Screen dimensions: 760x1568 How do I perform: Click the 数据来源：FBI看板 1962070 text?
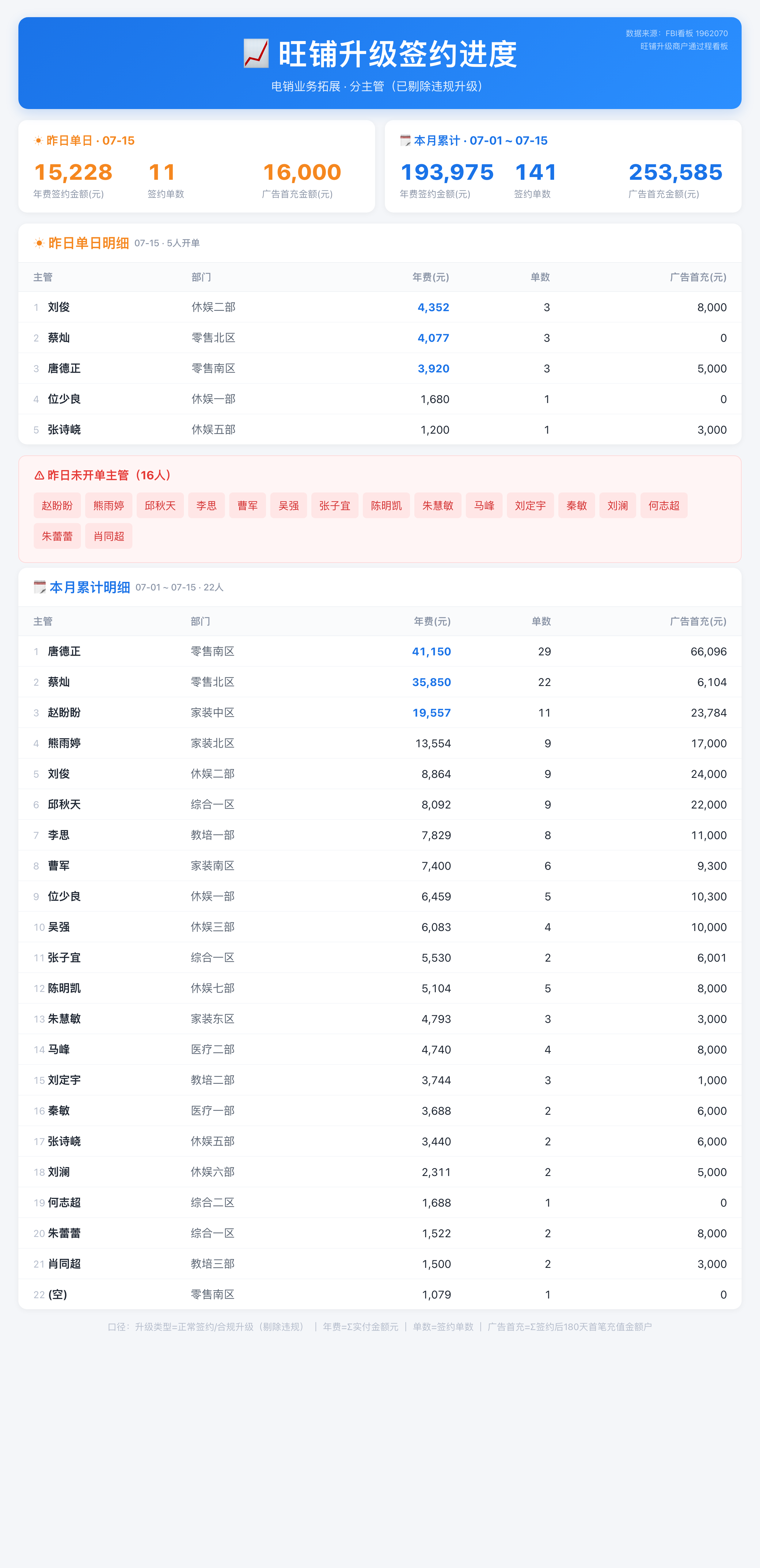click(x=677, y=33)
